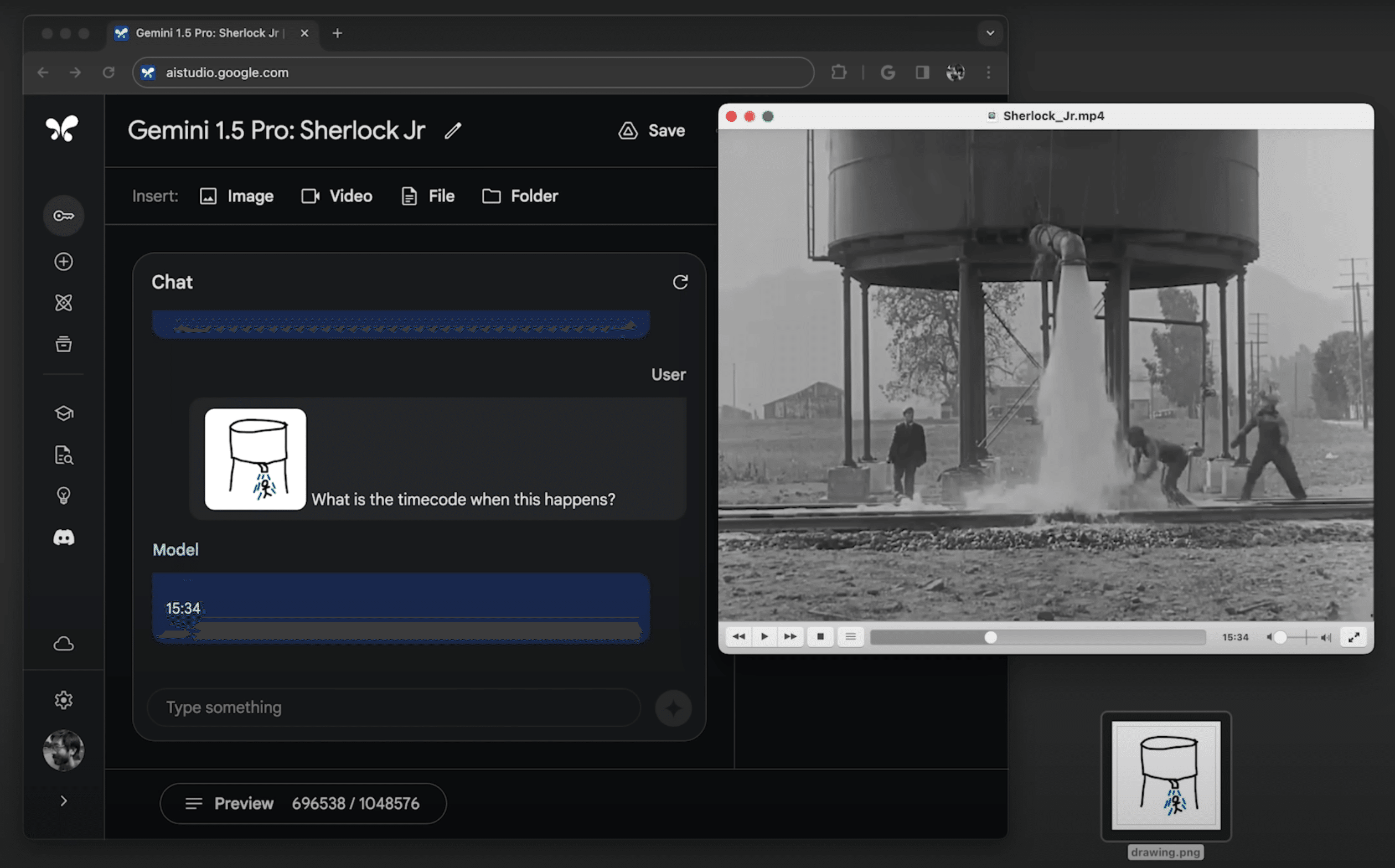Open a new browser tab
This screenshot has height=868, width=1395.
coord(338,33)
